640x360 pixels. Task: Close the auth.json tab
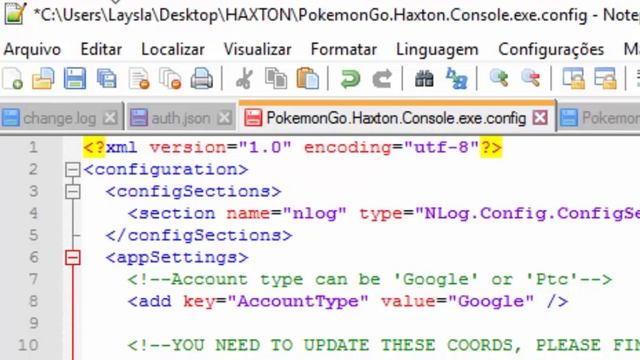(224, 118)
